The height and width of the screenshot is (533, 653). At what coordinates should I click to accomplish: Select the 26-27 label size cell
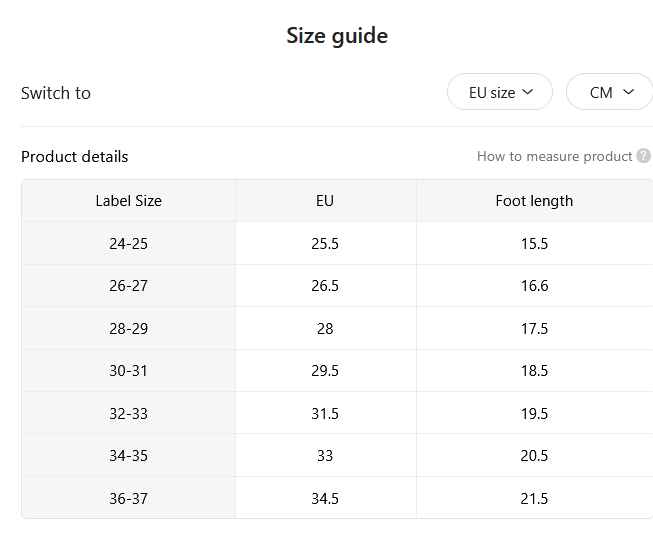[x=129, y=286]
